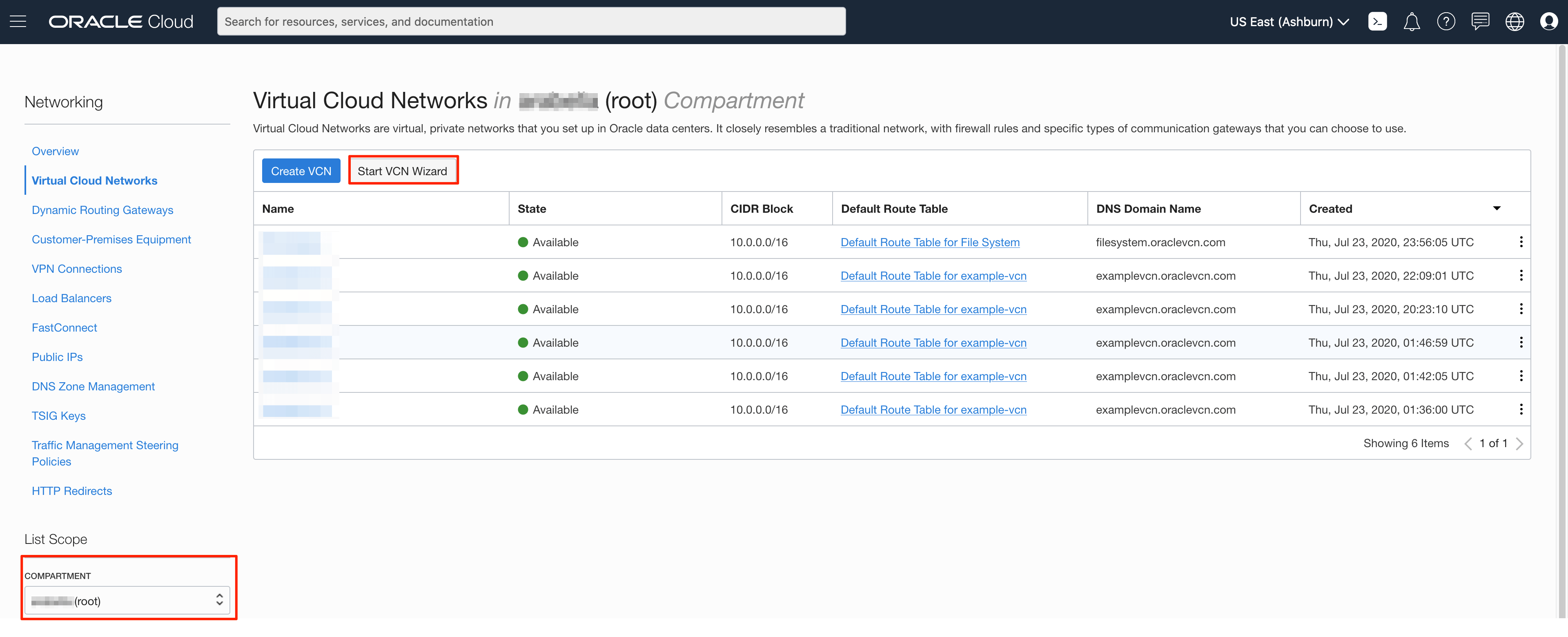Switch to Dynamic Routing Gateways section
Viewport: 1568px width, 637px height.
tap(102, 209)
